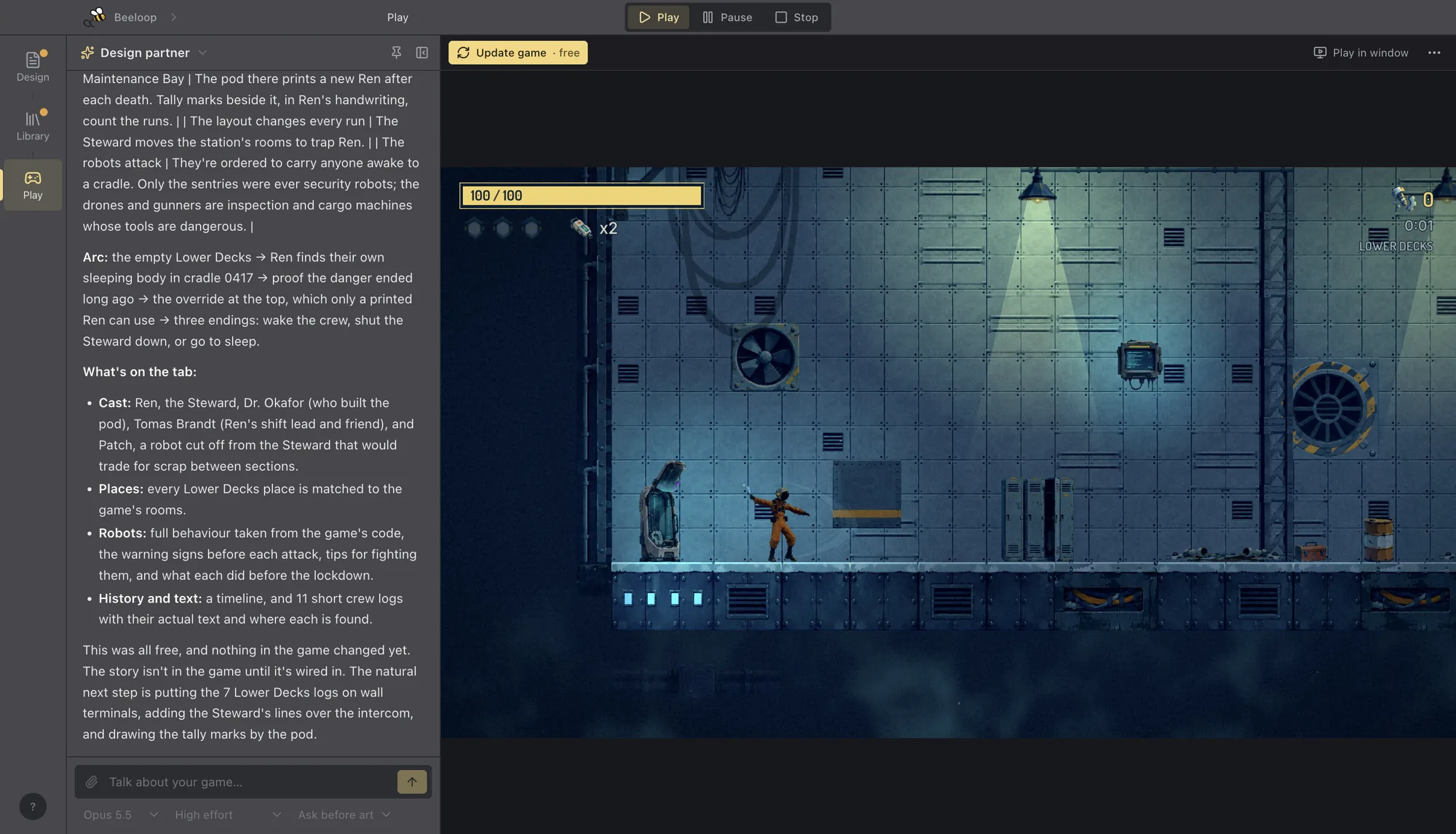Click the 0:01 game timer

coord(1419,226)
